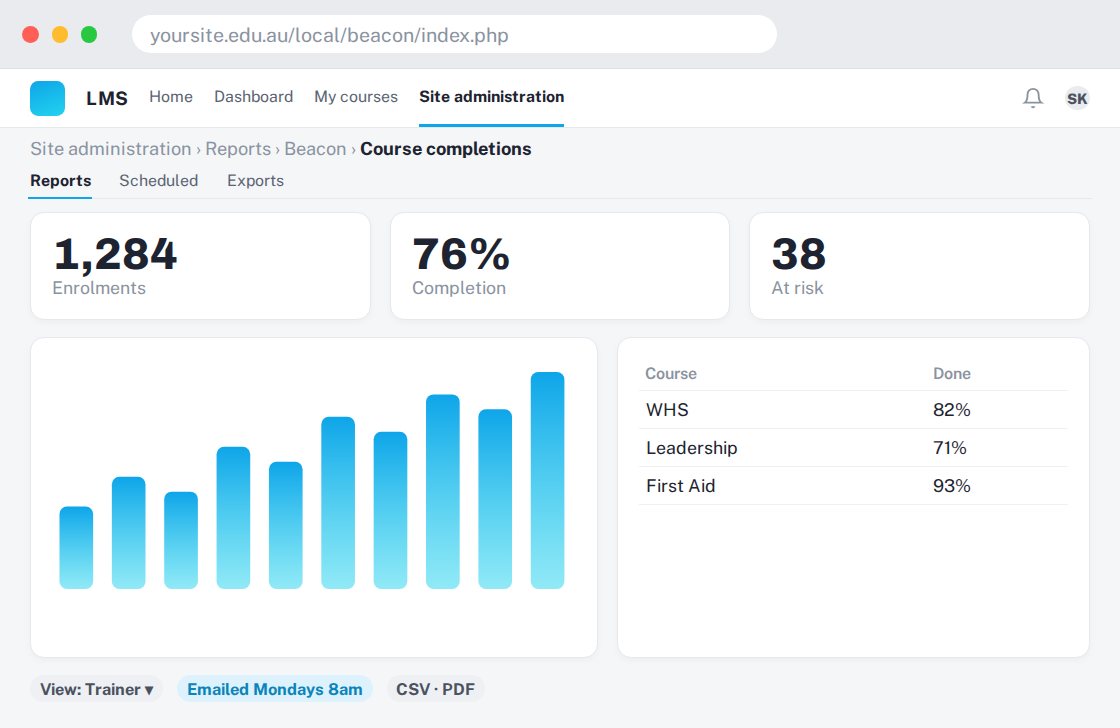Click the LMS site name
Viewport: 1120px width, 728px height.
[107, 99]
